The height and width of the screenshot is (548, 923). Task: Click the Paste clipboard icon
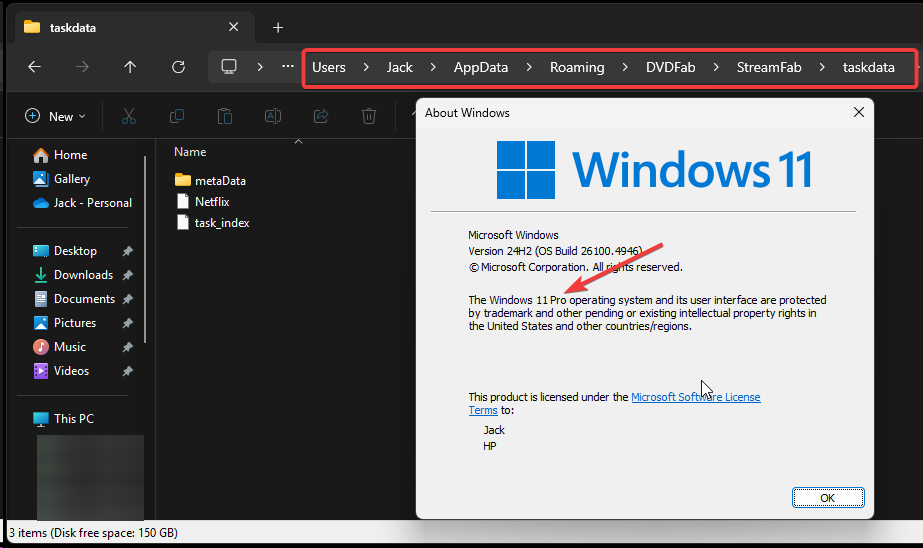(x=225, y=116)
